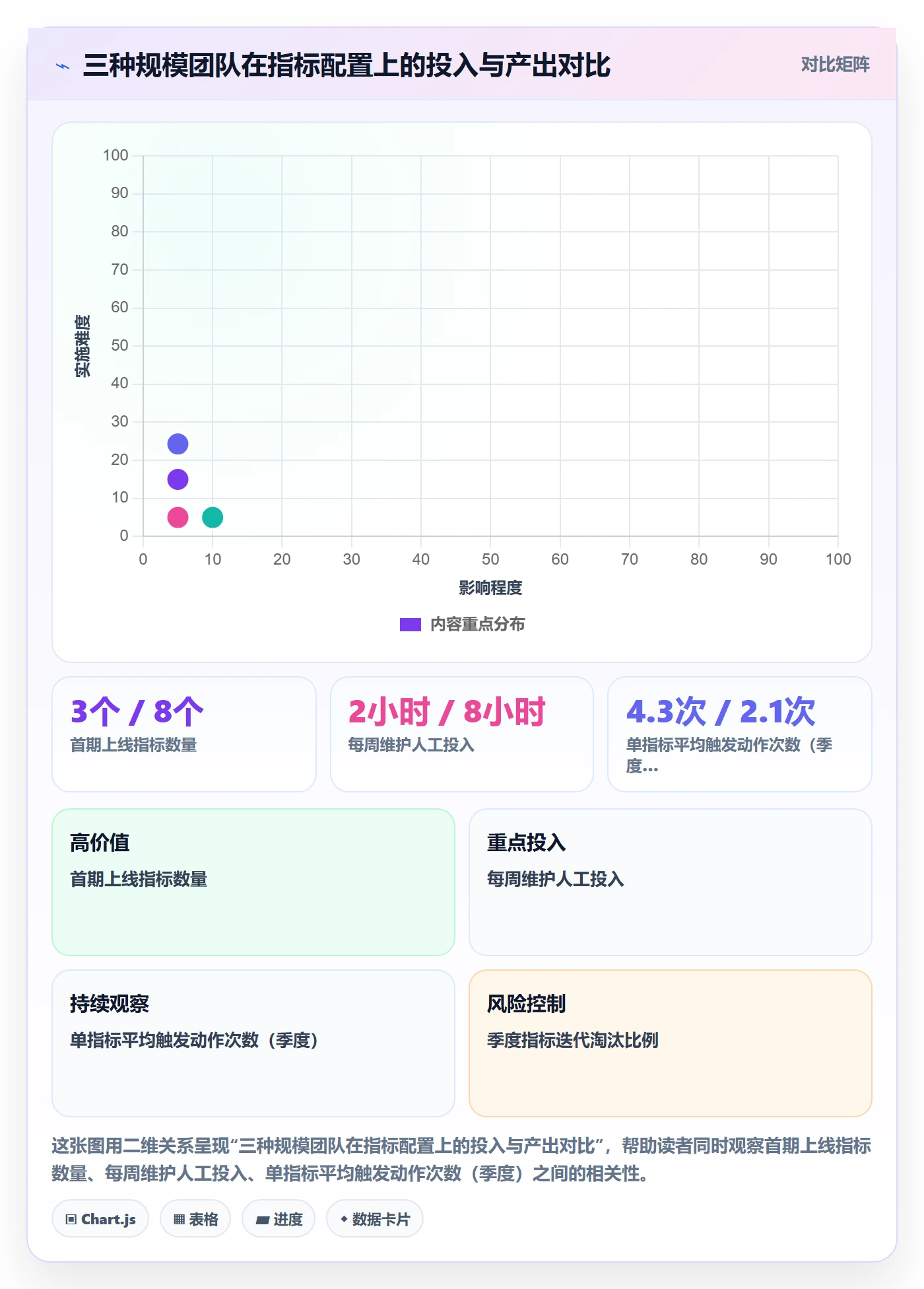Click the 每周维护人工投入 text in 重点投入 card
This screenshot has height=1289, width=924.
click(556, 879)
